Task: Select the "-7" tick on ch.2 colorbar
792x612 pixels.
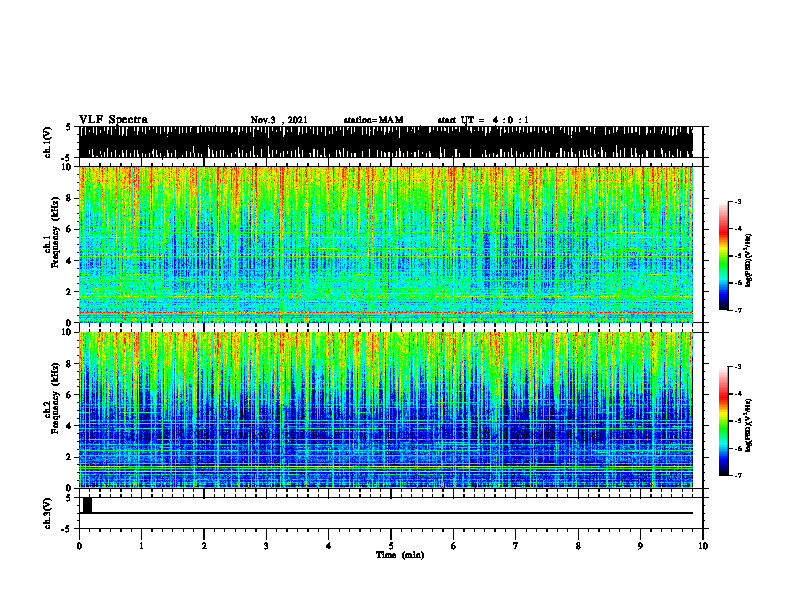Action: click(x=737, y=476)
